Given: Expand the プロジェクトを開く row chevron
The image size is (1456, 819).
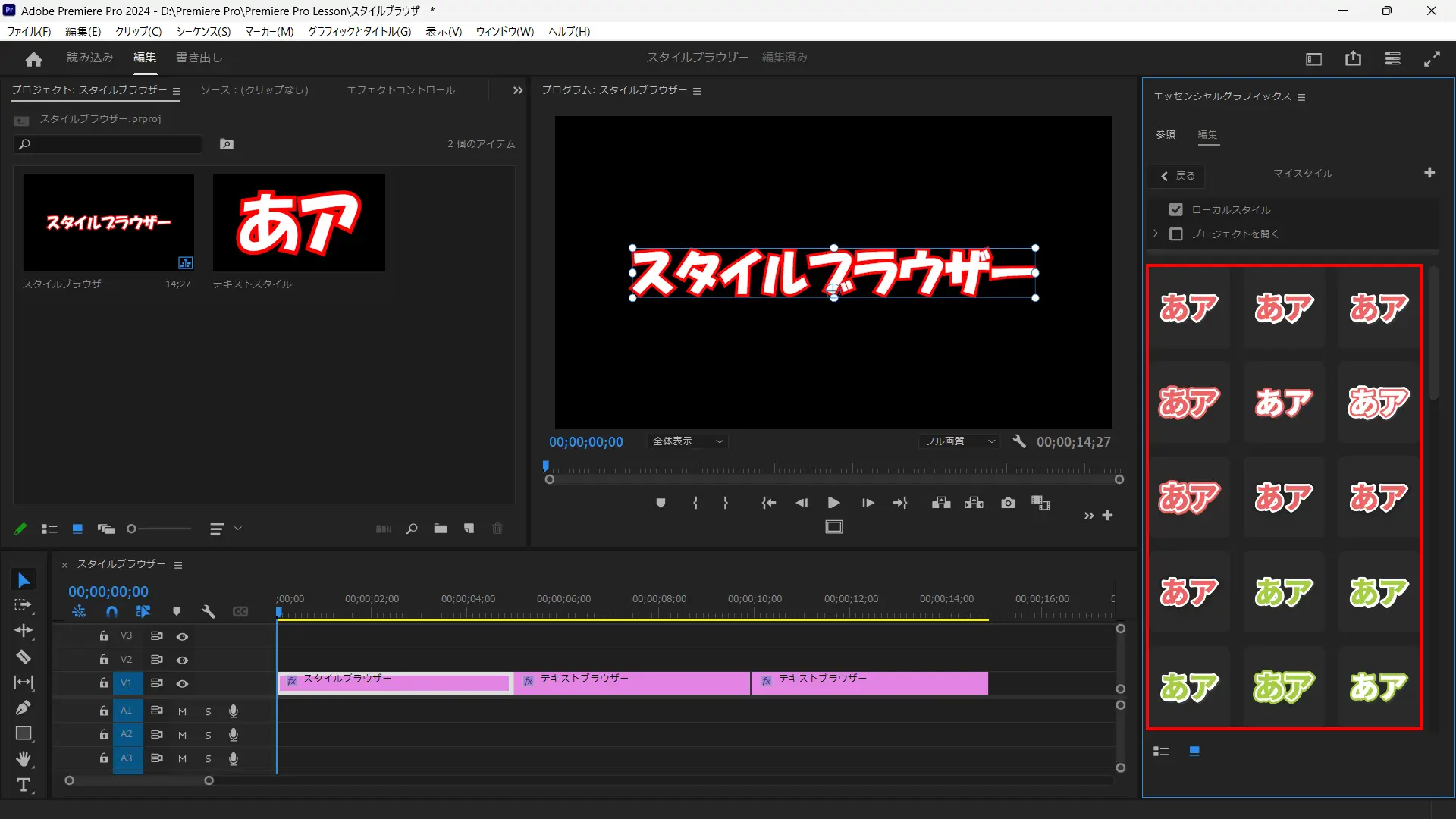Looking at the screenshot, I should (x=1156, y=234).
